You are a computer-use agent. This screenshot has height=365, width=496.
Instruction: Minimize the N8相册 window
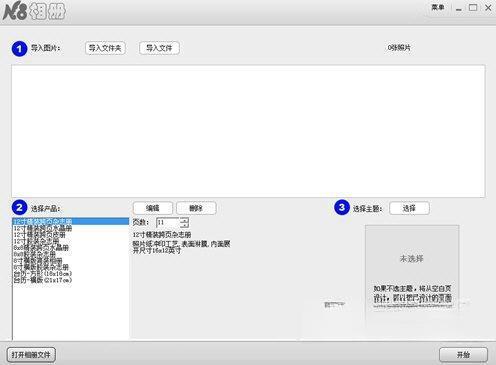(x=459, y=8)
